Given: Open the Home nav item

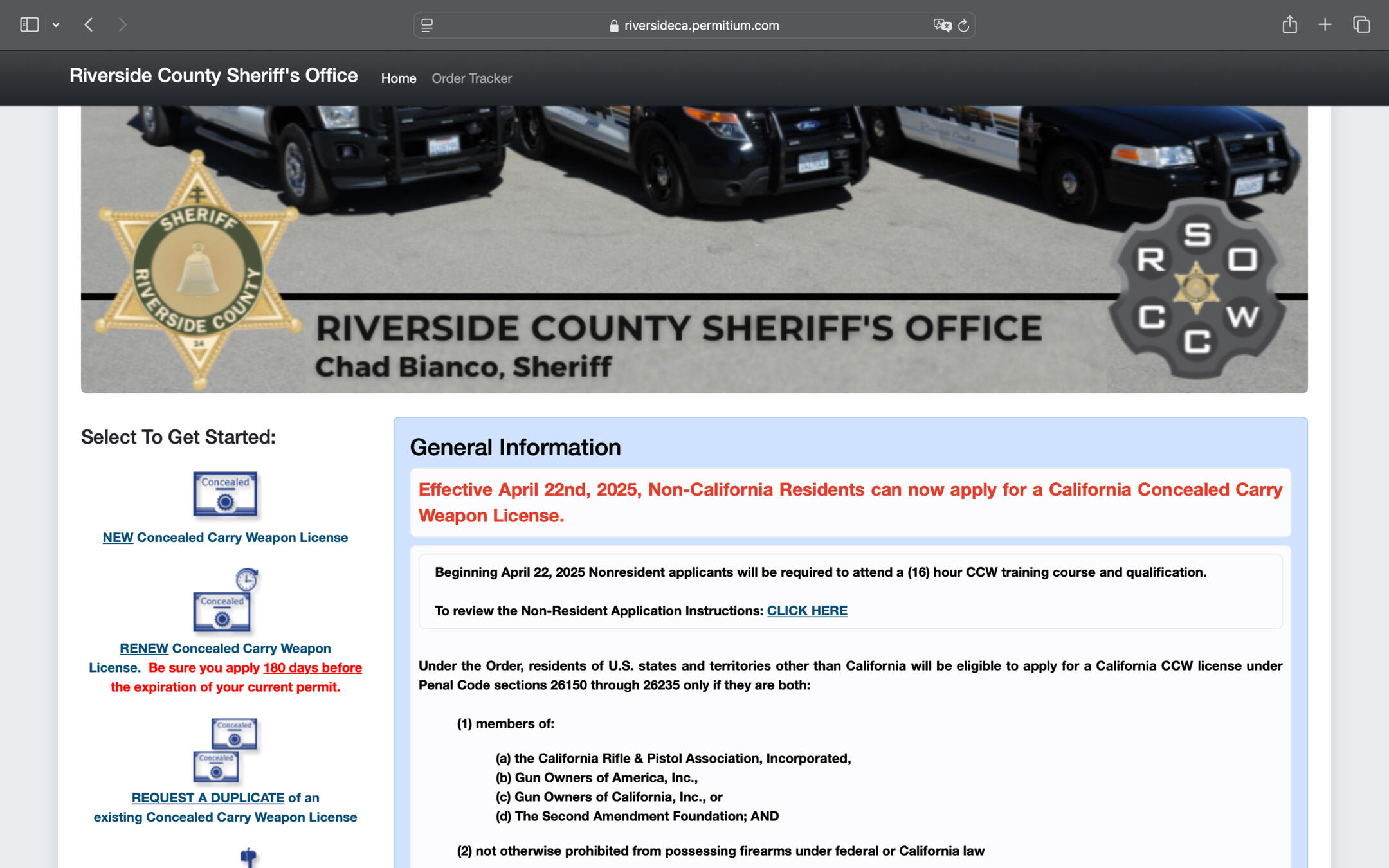Looking at the screenshot, I should 398,78.
